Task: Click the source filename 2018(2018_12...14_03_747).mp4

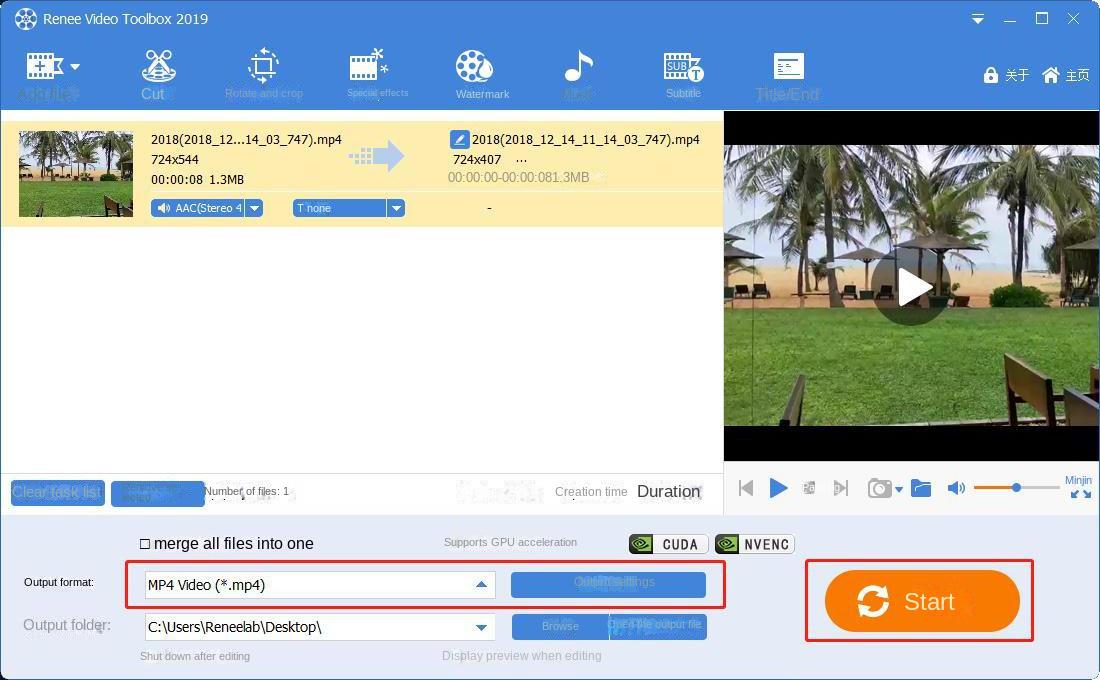Action: click(x=246, y=140)
